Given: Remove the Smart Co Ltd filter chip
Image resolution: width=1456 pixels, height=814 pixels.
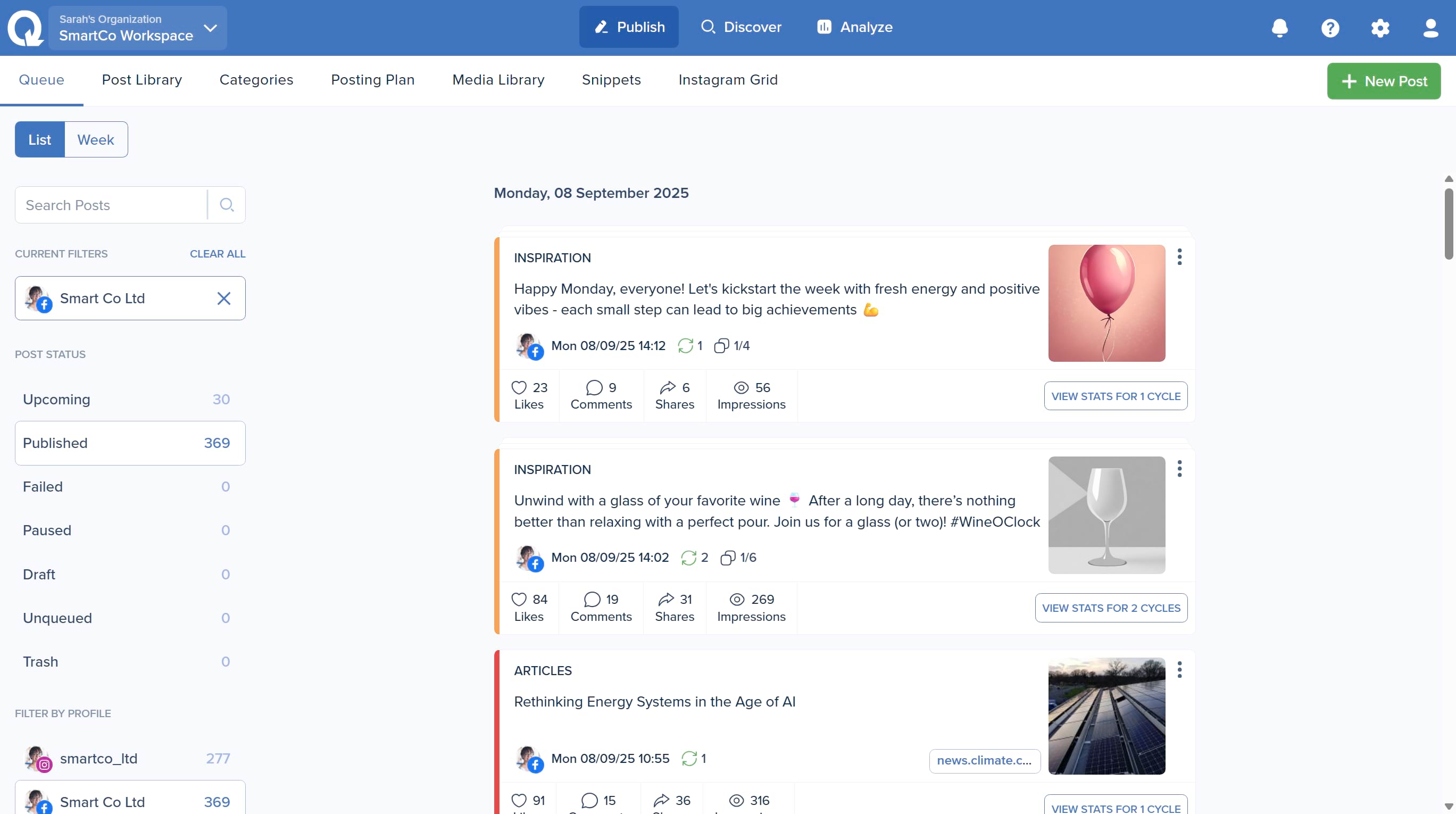Looking at the screenshot, I should [x=224, y=298].
